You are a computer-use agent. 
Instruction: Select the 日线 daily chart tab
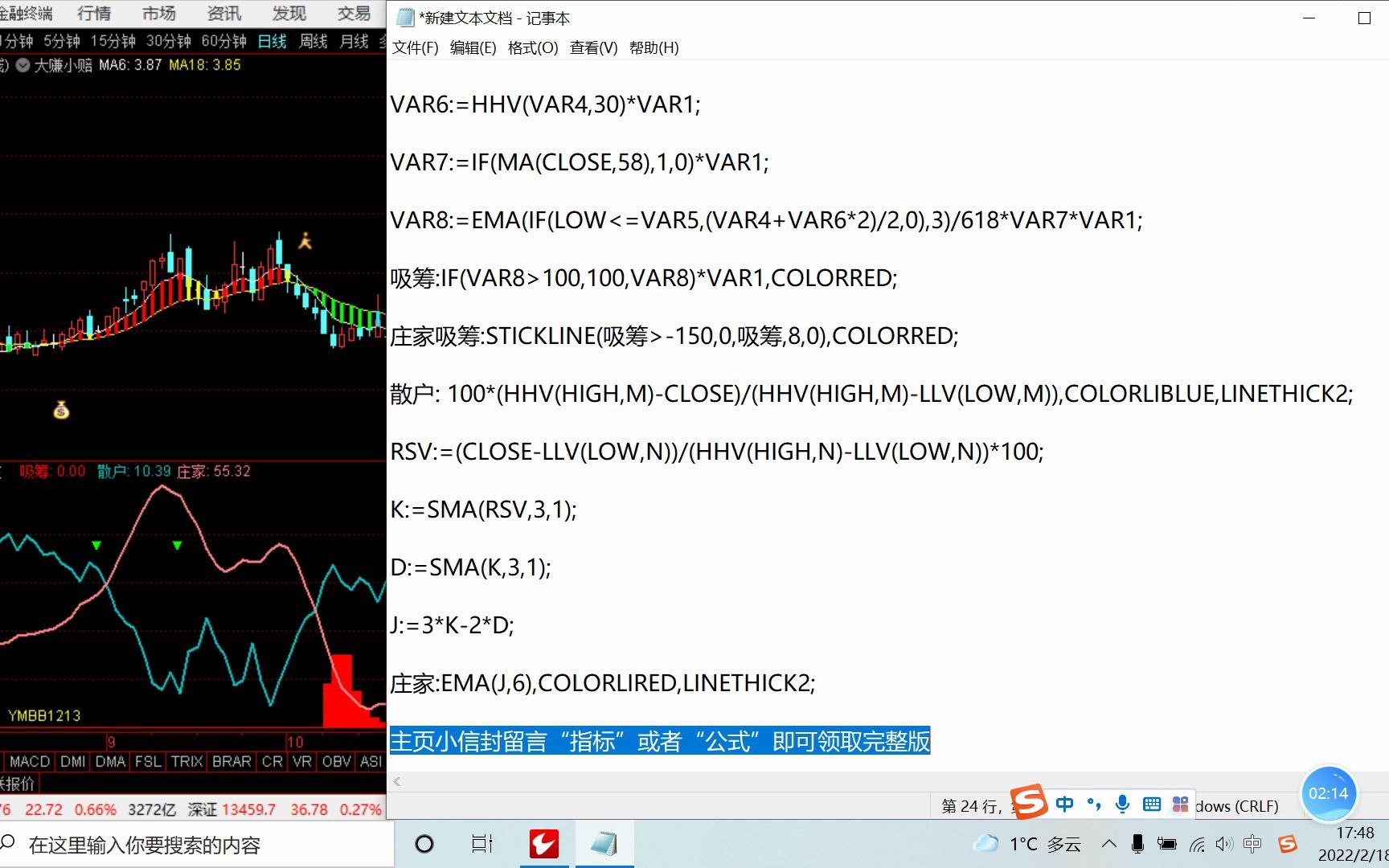(x=272, y=41)
